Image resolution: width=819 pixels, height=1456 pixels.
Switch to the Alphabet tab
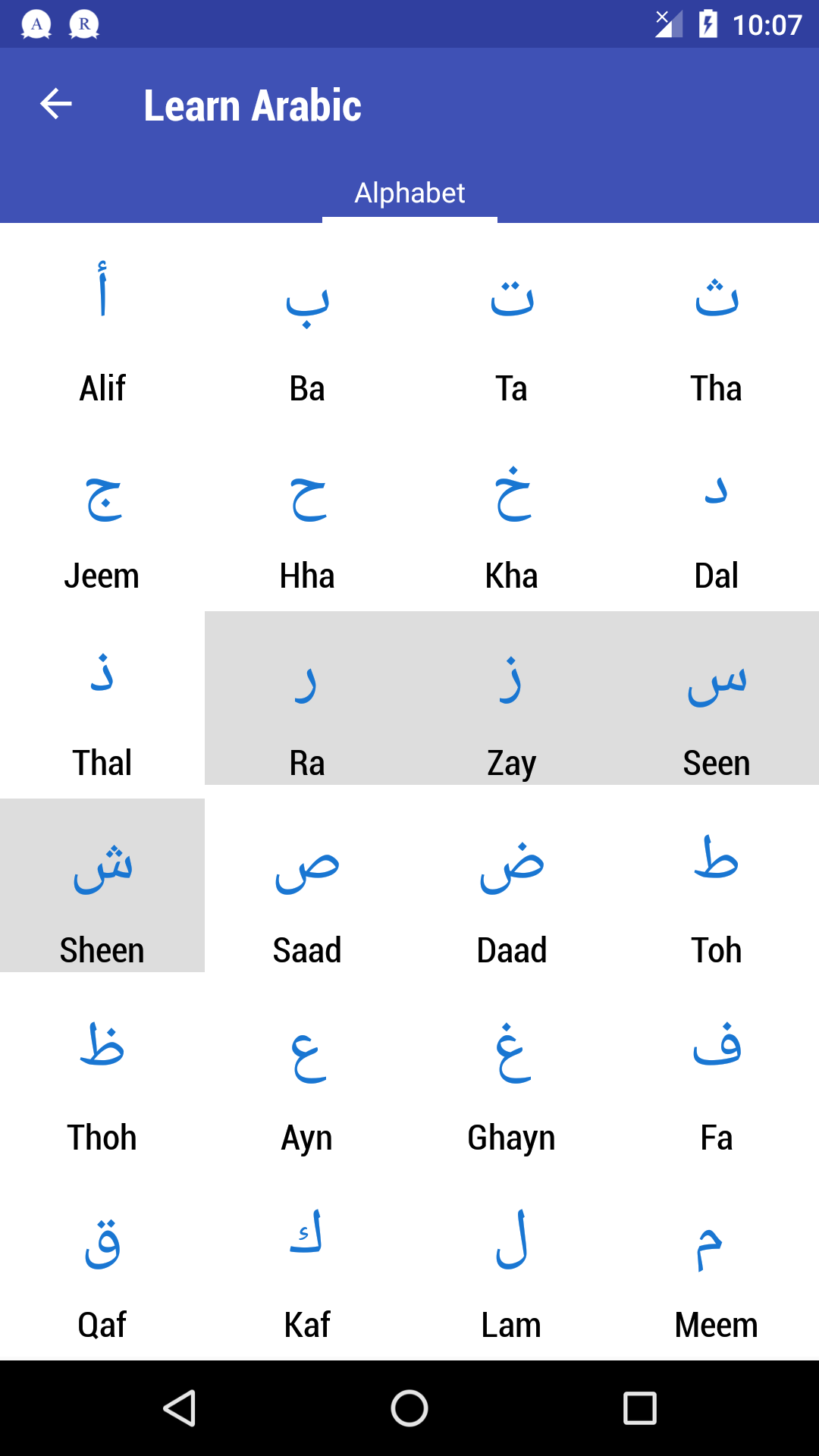click(x=409, y=193)
